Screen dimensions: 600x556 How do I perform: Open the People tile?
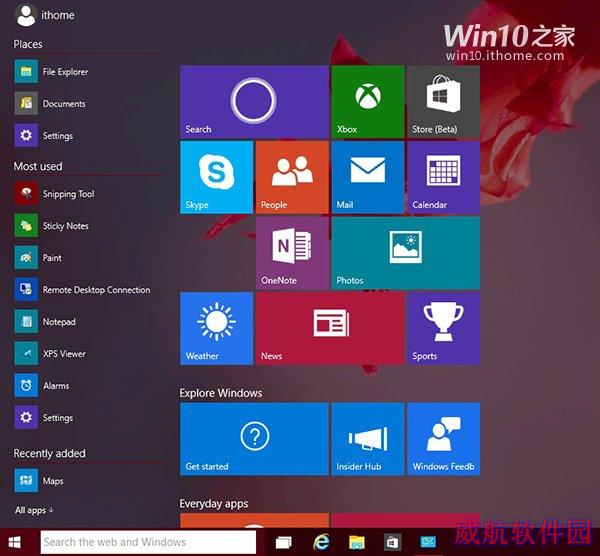pyautogui.click(x=292, y=177)
